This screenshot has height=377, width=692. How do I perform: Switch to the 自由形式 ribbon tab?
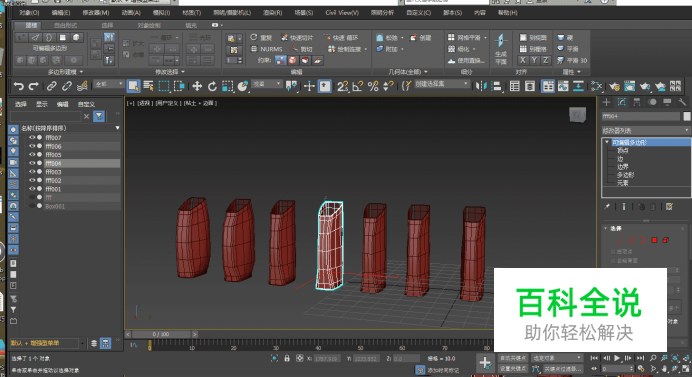click(65, 25)
